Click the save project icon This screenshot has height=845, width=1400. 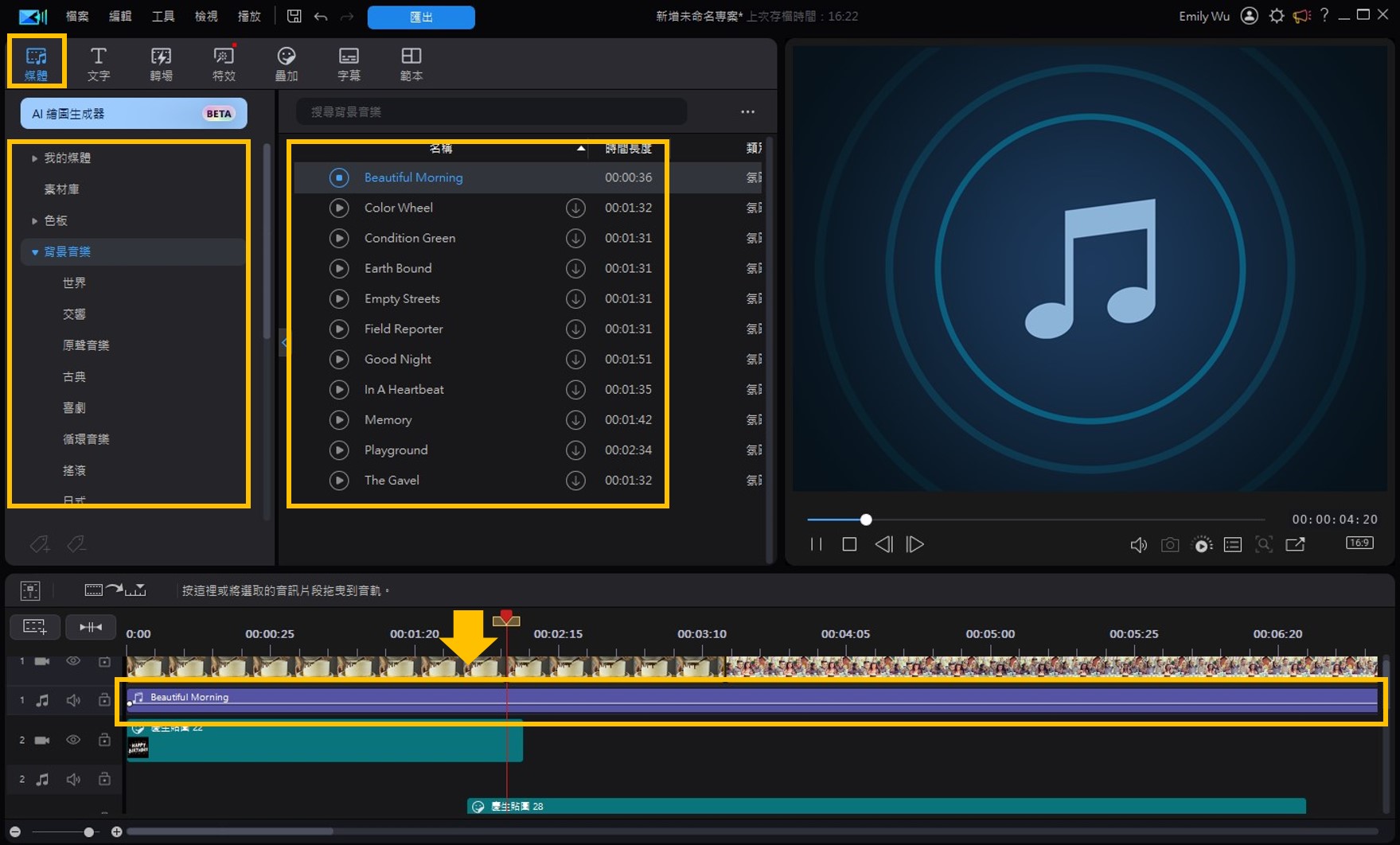294,16
